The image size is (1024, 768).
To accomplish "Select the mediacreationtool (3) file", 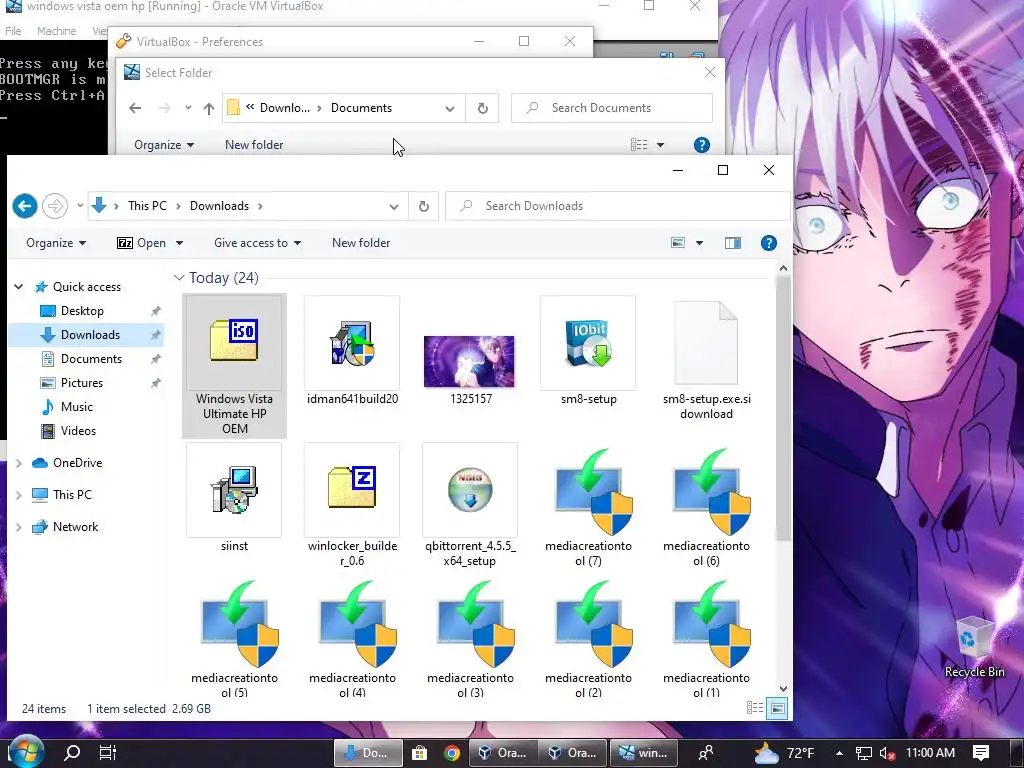I will [x=470, y=639].
